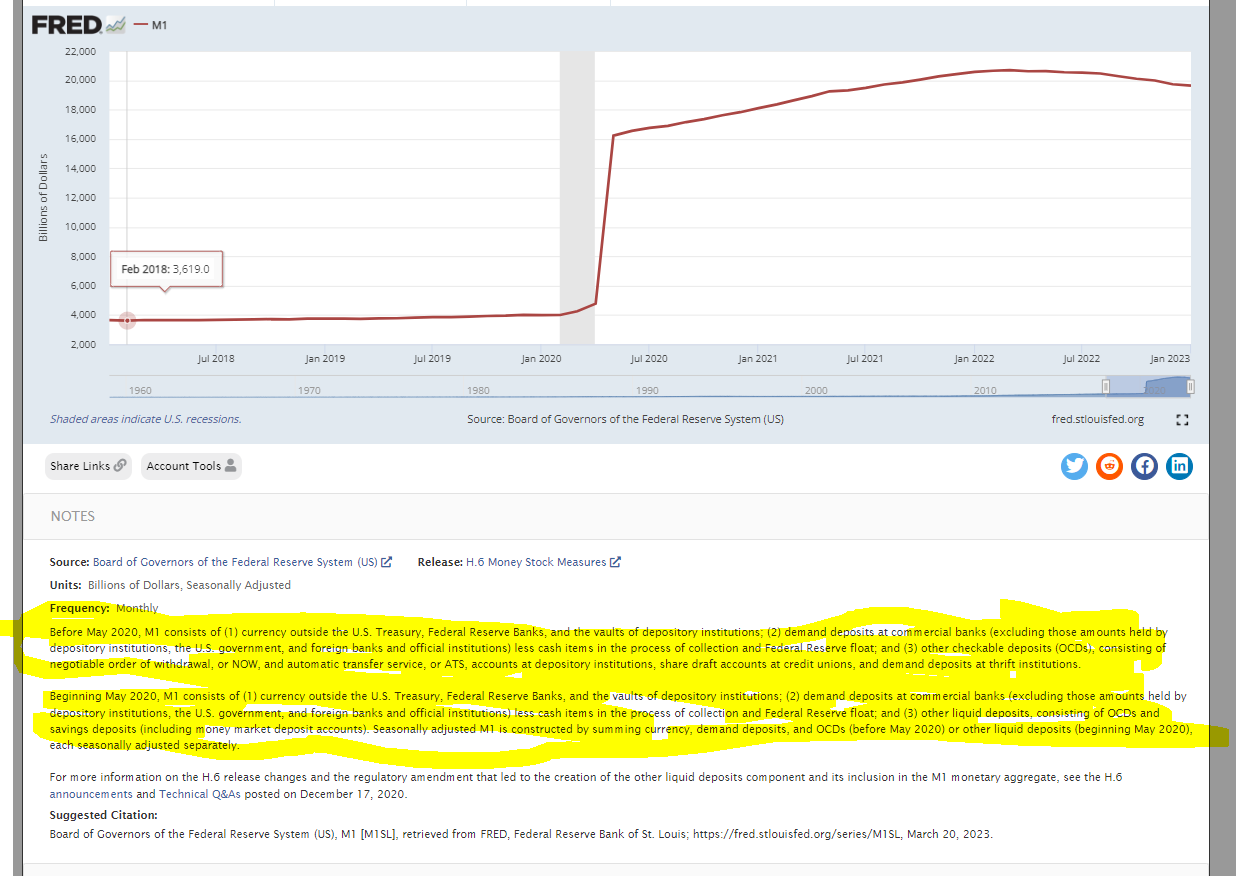1236x876 pixels.
Task: Share the chart on Twitter
Action: [1075, 466]
